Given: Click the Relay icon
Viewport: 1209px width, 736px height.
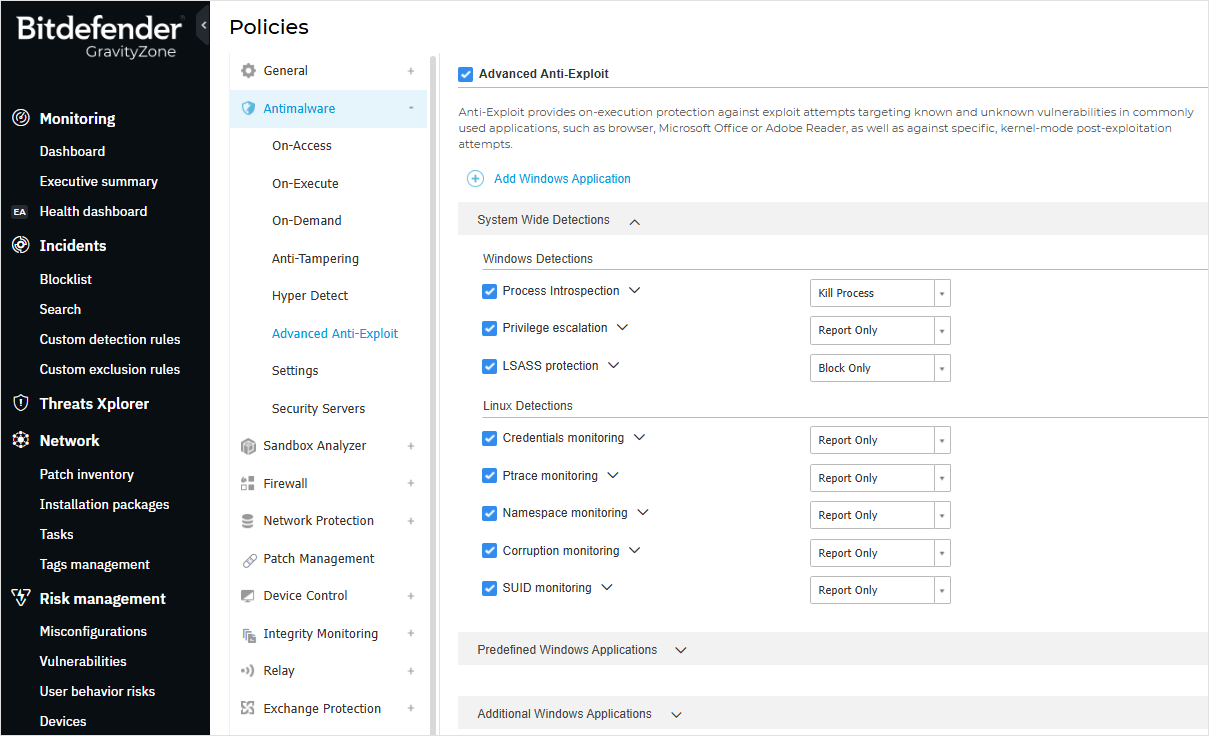Looking at the screenshot, I should click(248, 671).
